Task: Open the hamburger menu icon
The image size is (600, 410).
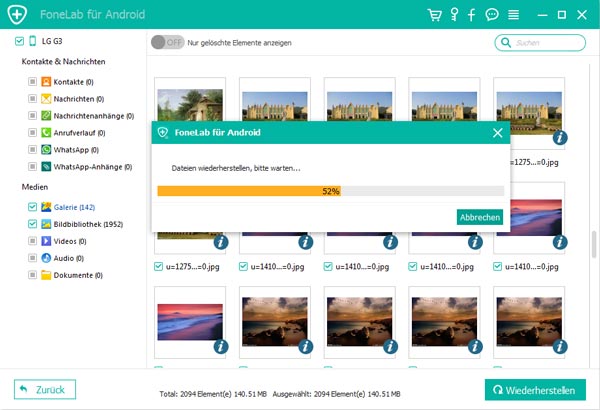Action: (x=513, y=15)
